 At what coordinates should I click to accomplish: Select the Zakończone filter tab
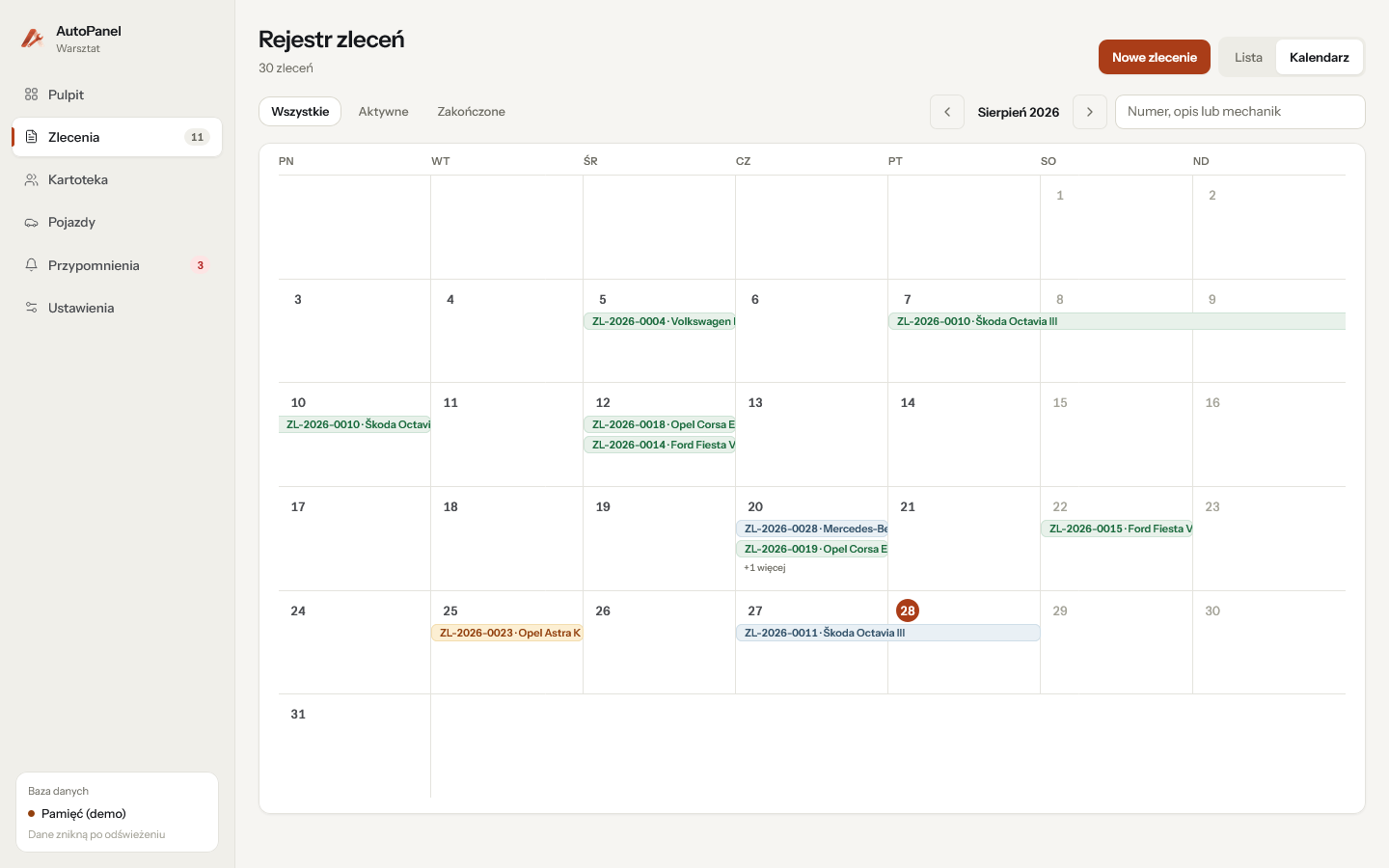pos(472,112)
